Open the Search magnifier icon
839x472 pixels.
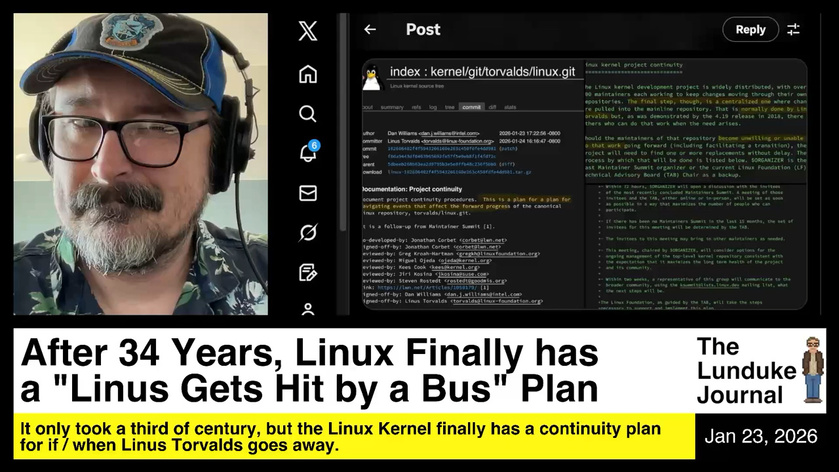[x=308, y=113]
